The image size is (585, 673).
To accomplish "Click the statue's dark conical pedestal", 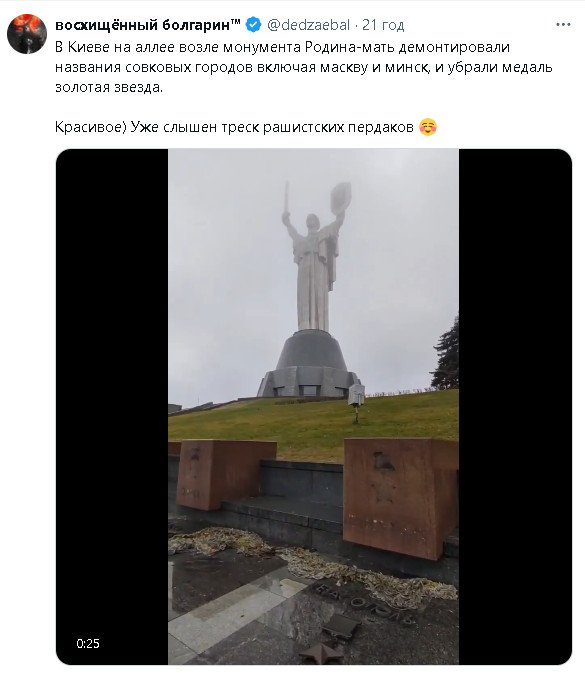I will coord(309,363).
